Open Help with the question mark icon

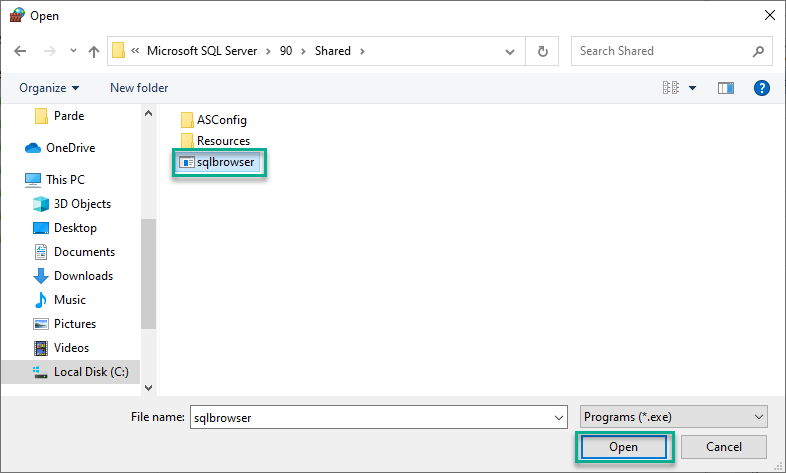[x=761, y=88]
